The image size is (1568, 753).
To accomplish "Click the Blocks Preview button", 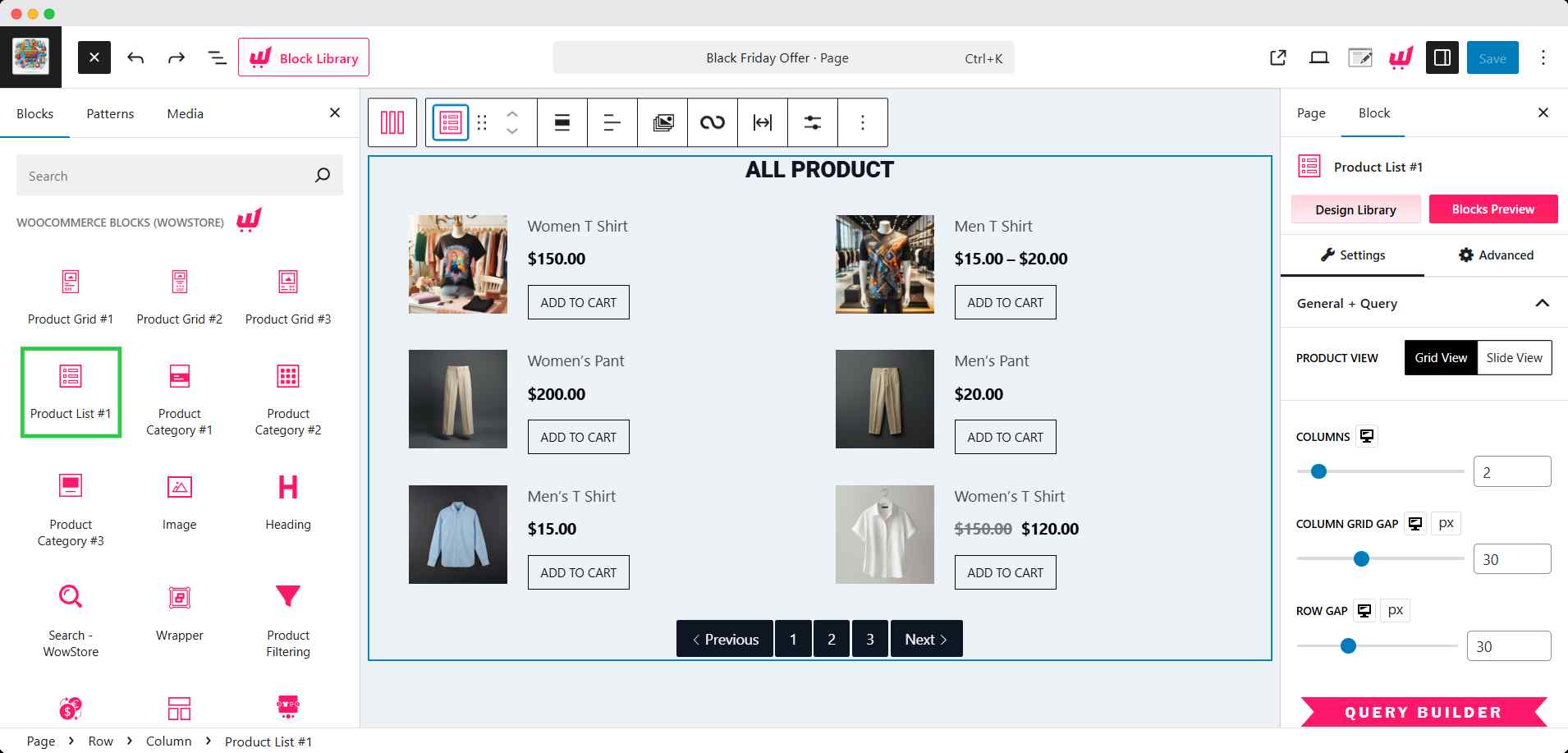I will click(x=1492, y=209).
